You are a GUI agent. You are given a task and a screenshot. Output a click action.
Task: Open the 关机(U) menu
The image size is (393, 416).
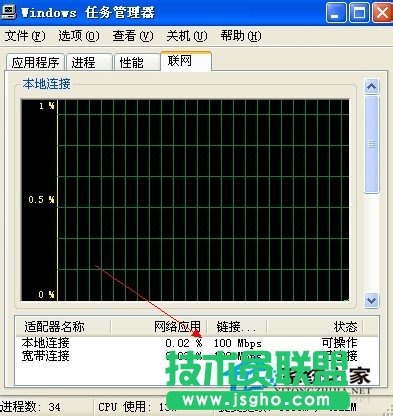[187, 36]
